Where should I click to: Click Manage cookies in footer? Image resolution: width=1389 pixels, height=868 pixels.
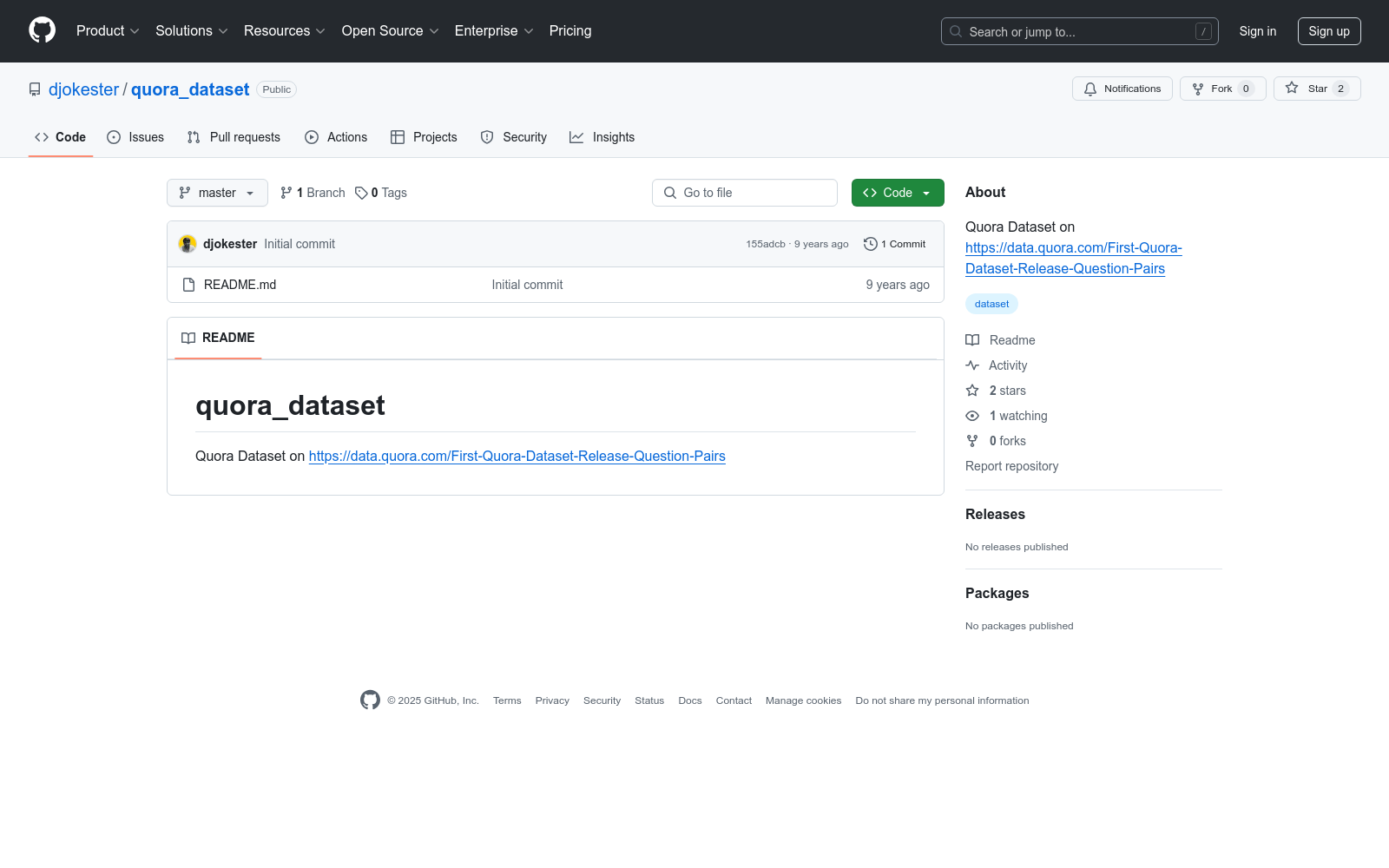pyautogui.click(x=804, y=700)
